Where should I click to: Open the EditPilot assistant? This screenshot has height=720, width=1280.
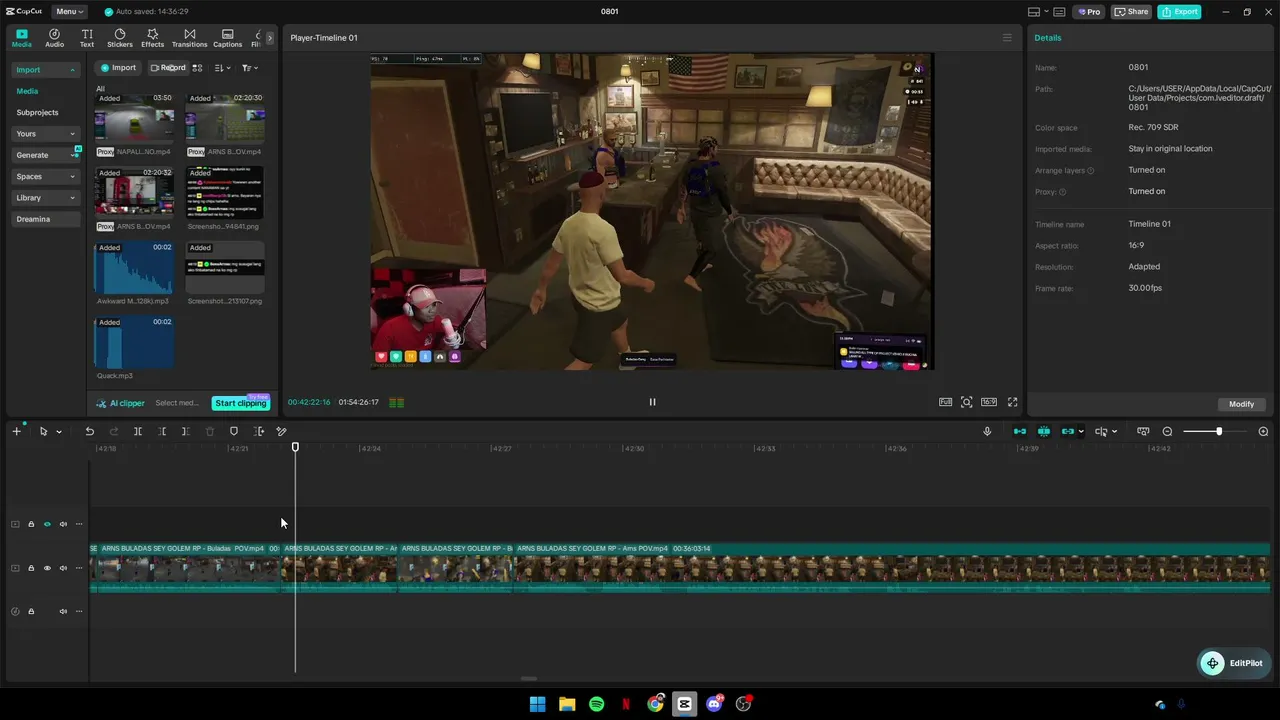[x=1233, y=663]
